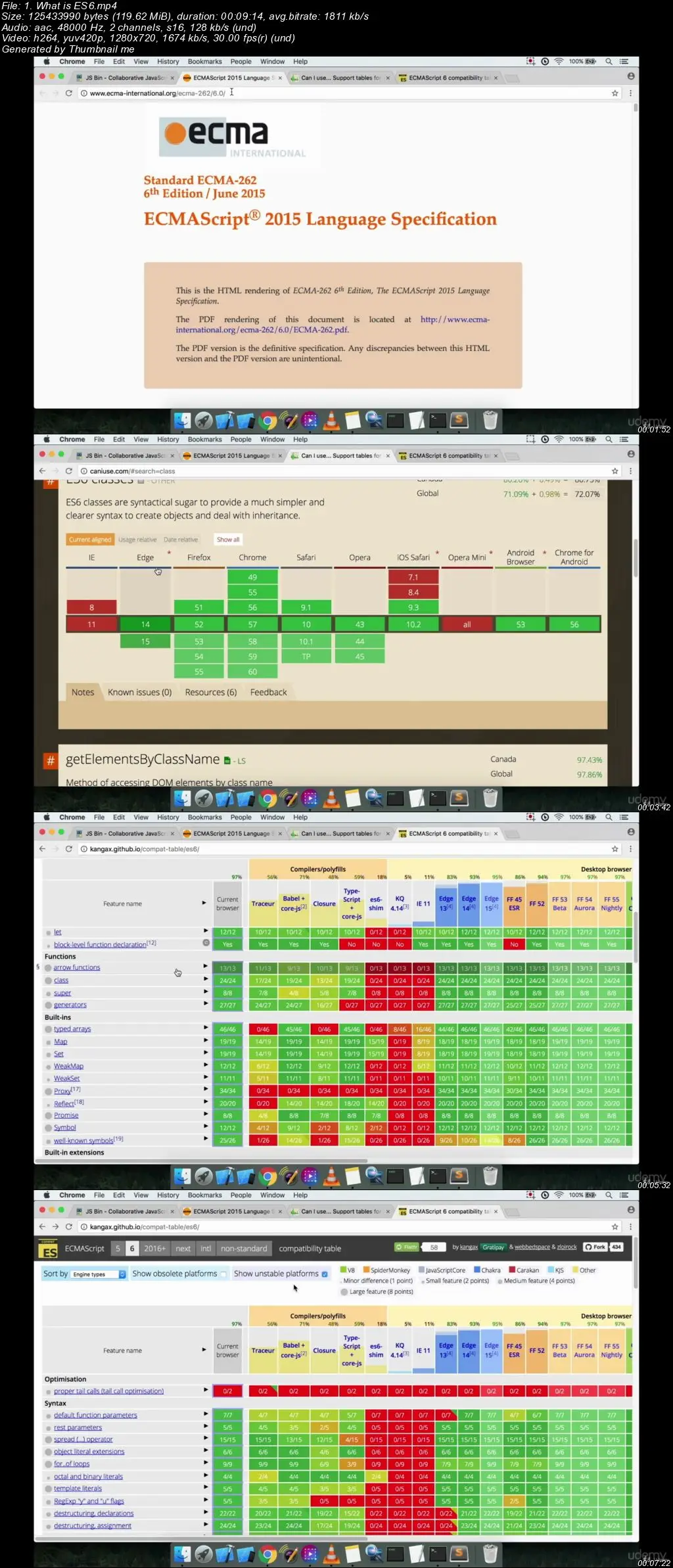Expand the 'template literals' row arrow
This screenshot has height=1568, width=673.
tap(206, 1488)
